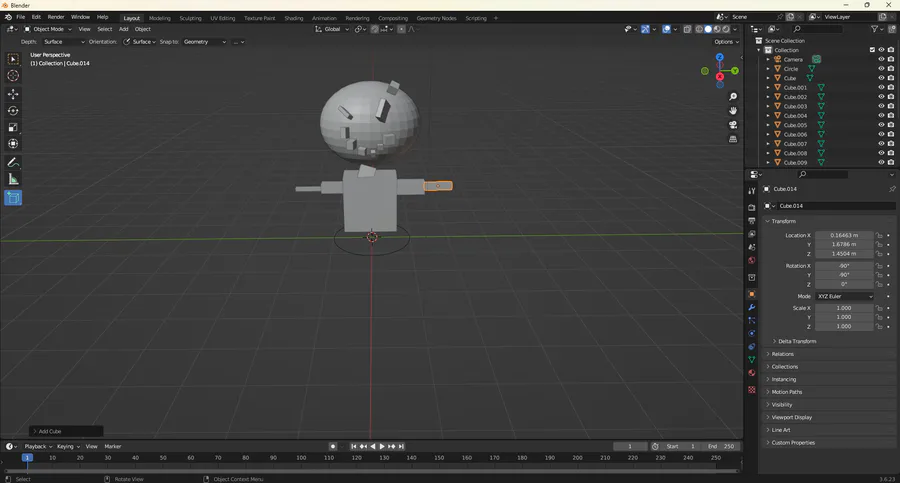Viewport: 900px width, 483px height.
Task: Click the current frame number field
Action: 630,446
